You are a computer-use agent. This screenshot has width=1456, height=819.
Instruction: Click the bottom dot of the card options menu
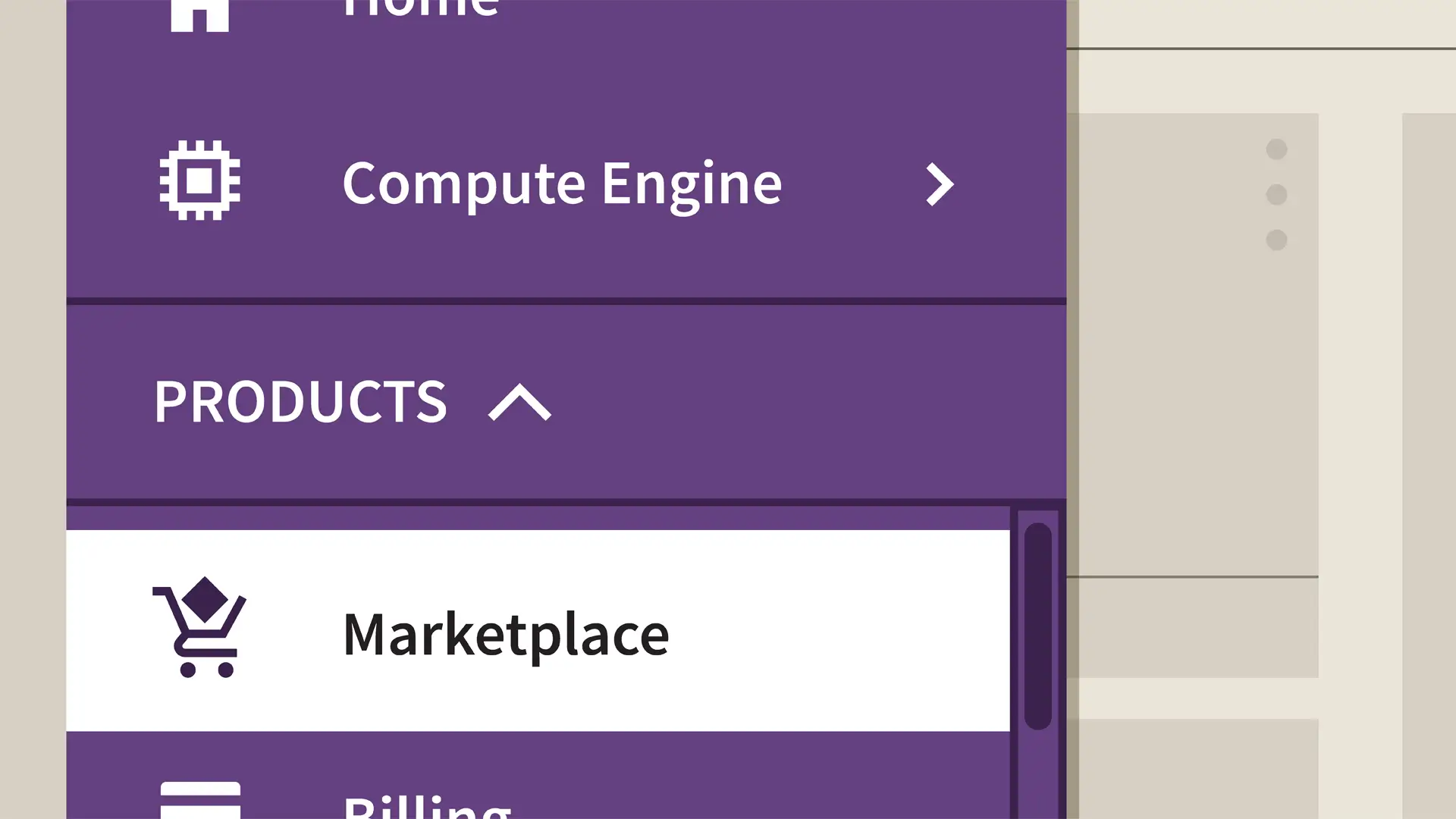[1276, 240]
